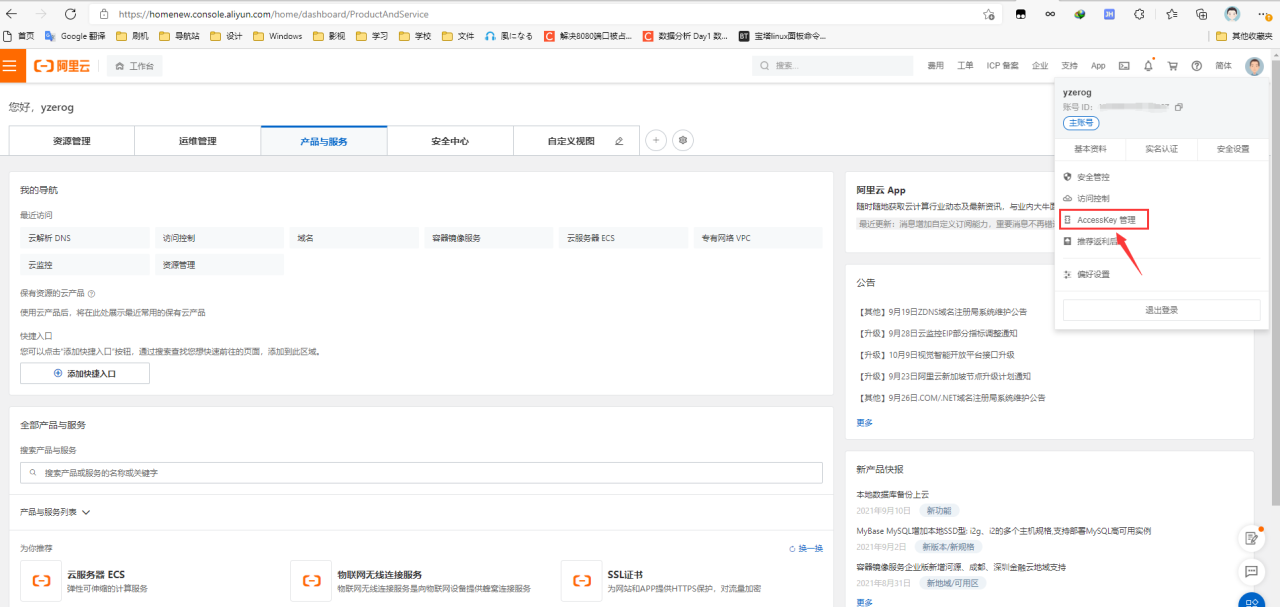Switch to the 安全中心 tab

tap(450, 140)
